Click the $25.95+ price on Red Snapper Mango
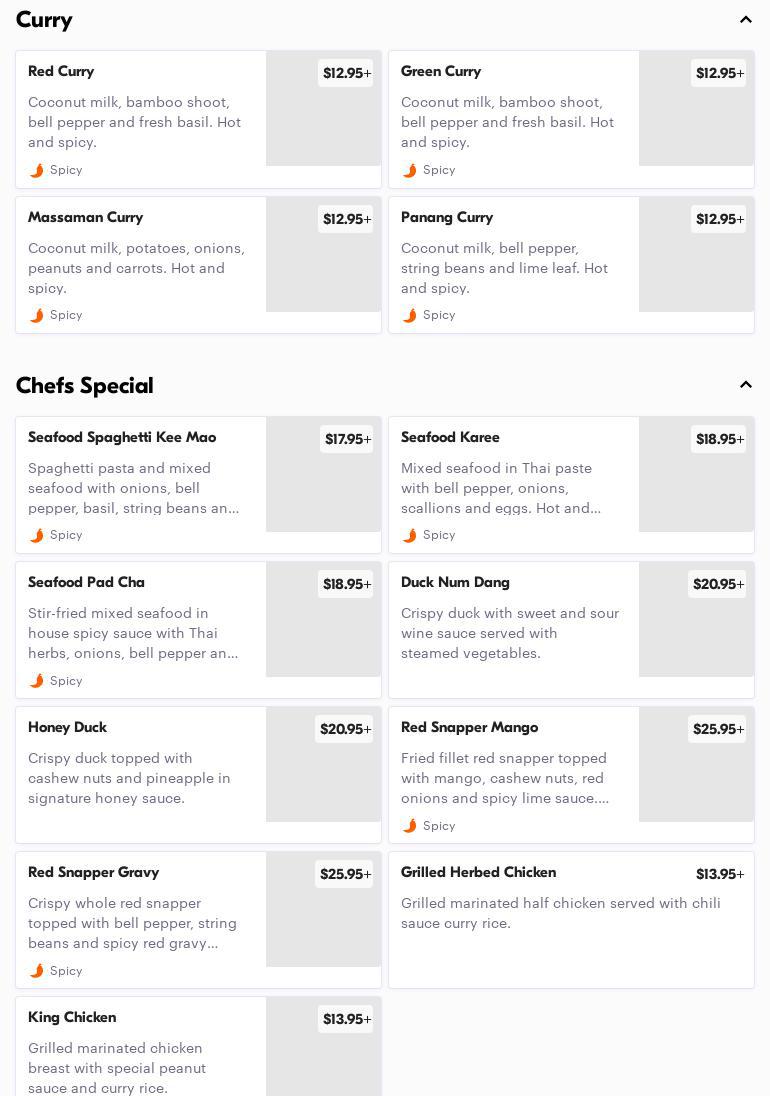 click(717, 729)
